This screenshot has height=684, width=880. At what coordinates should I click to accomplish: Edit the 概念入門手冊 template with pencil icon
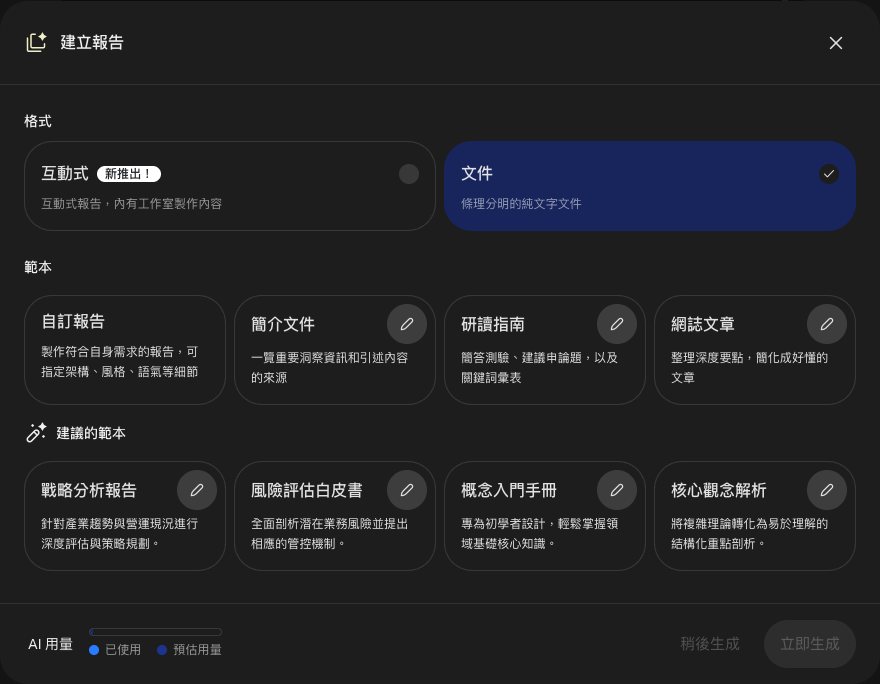pyautogui.click(x=617, y=490)
